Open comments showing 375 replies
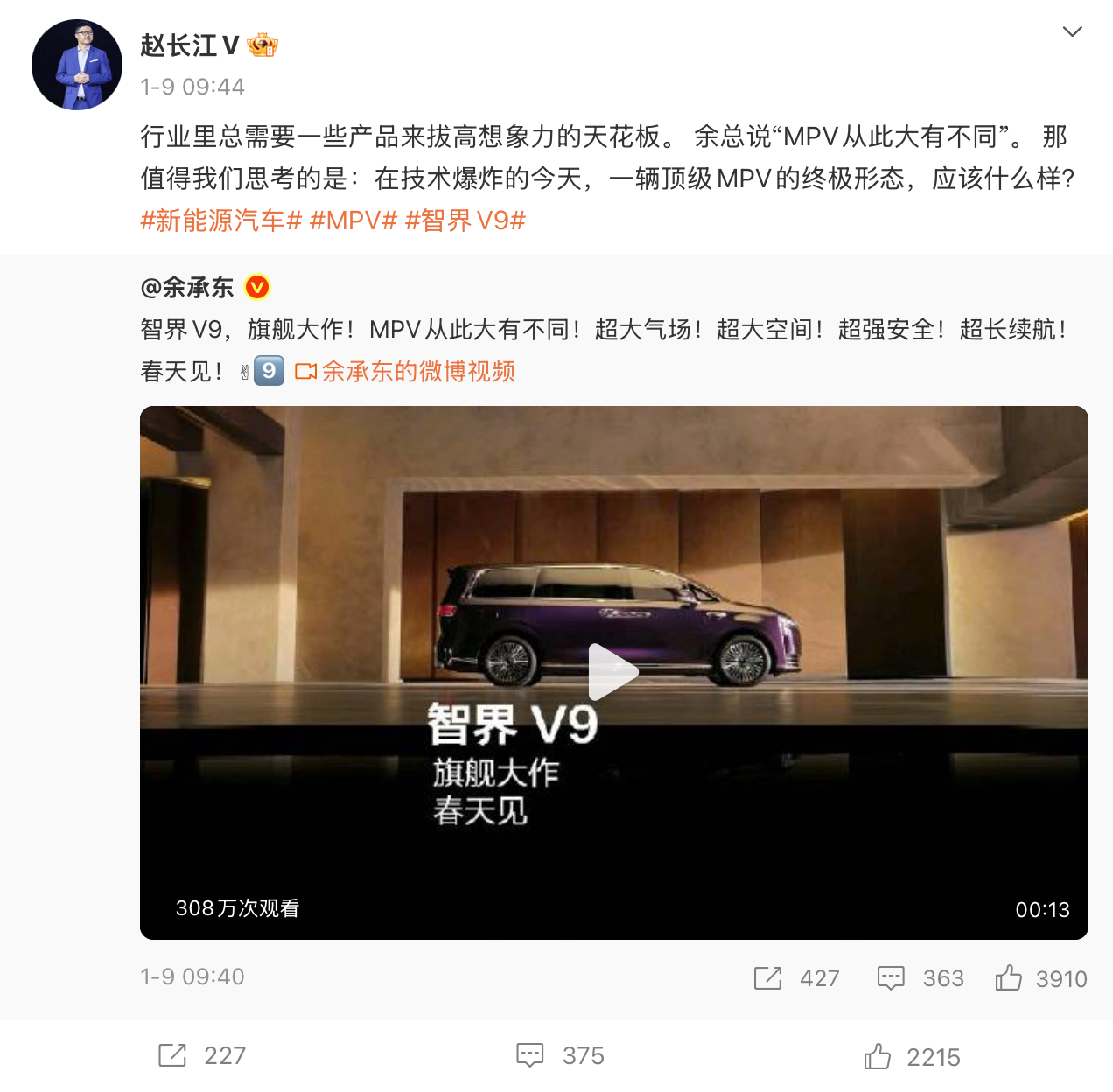 pyautogui.click(x=530, y=1055)
